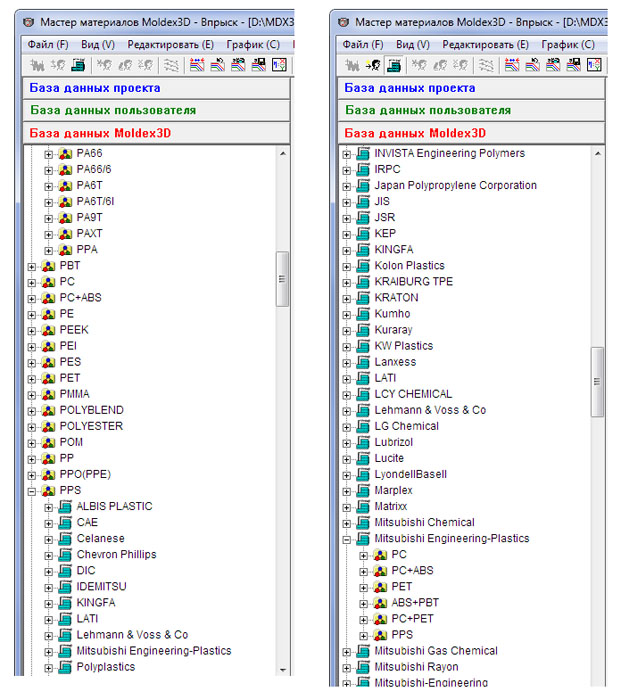This screenshot has width=621, height=700.
Task: Click the teal building sort icon in left window toolbar
Action: (78, 65)
